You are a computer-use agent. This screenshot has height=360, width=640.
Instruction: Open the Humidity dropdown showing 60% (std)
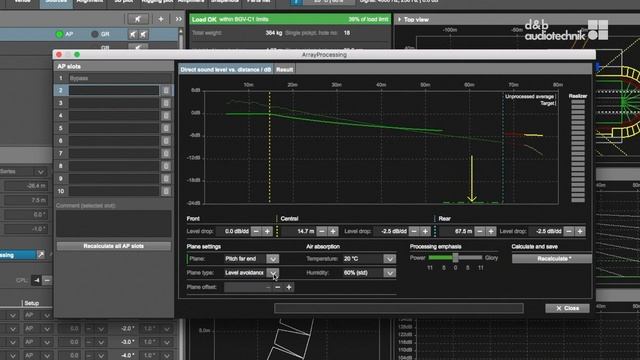[389, 273]
